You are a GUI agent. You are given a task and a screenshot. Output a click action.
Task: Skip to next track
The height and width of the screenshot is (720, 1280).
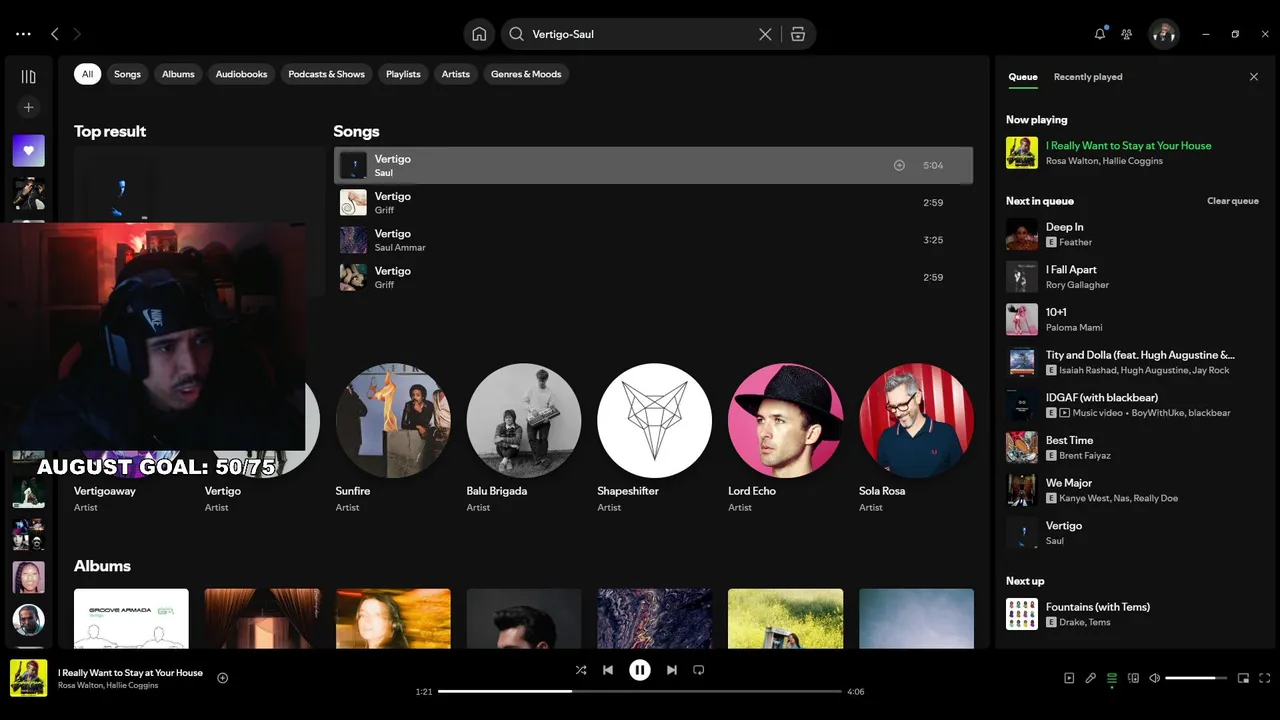click(x=672, y=670)
